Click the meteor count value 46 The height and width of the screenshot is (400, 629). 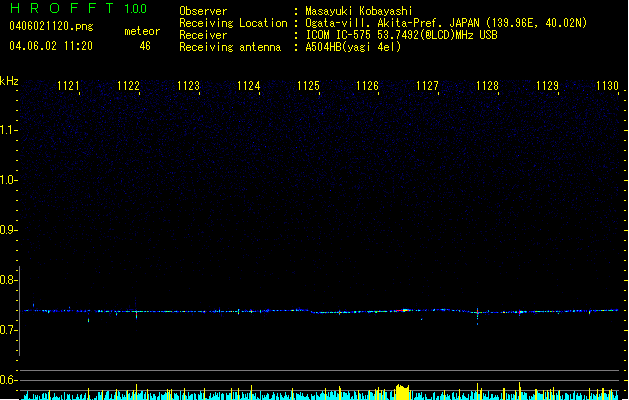145,46
